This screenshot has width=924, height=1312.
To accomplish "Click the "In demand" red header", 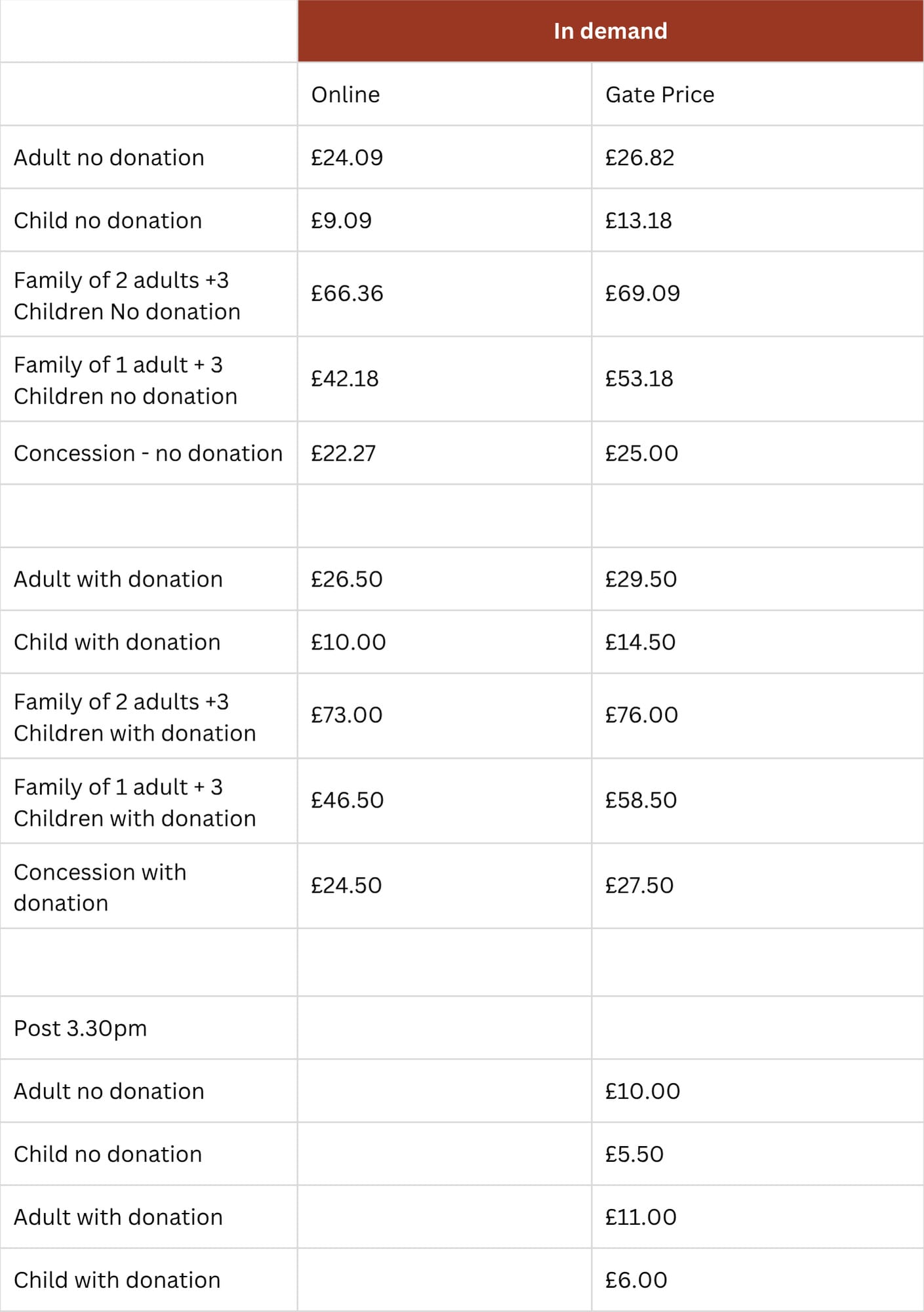I will pos(610,31).
